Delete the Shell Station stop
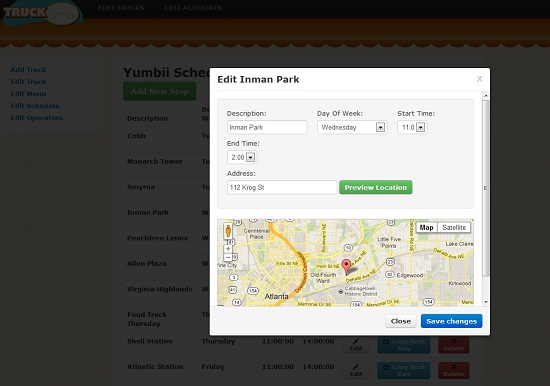The width and height of the screenshot is (550, 386). 454,345
